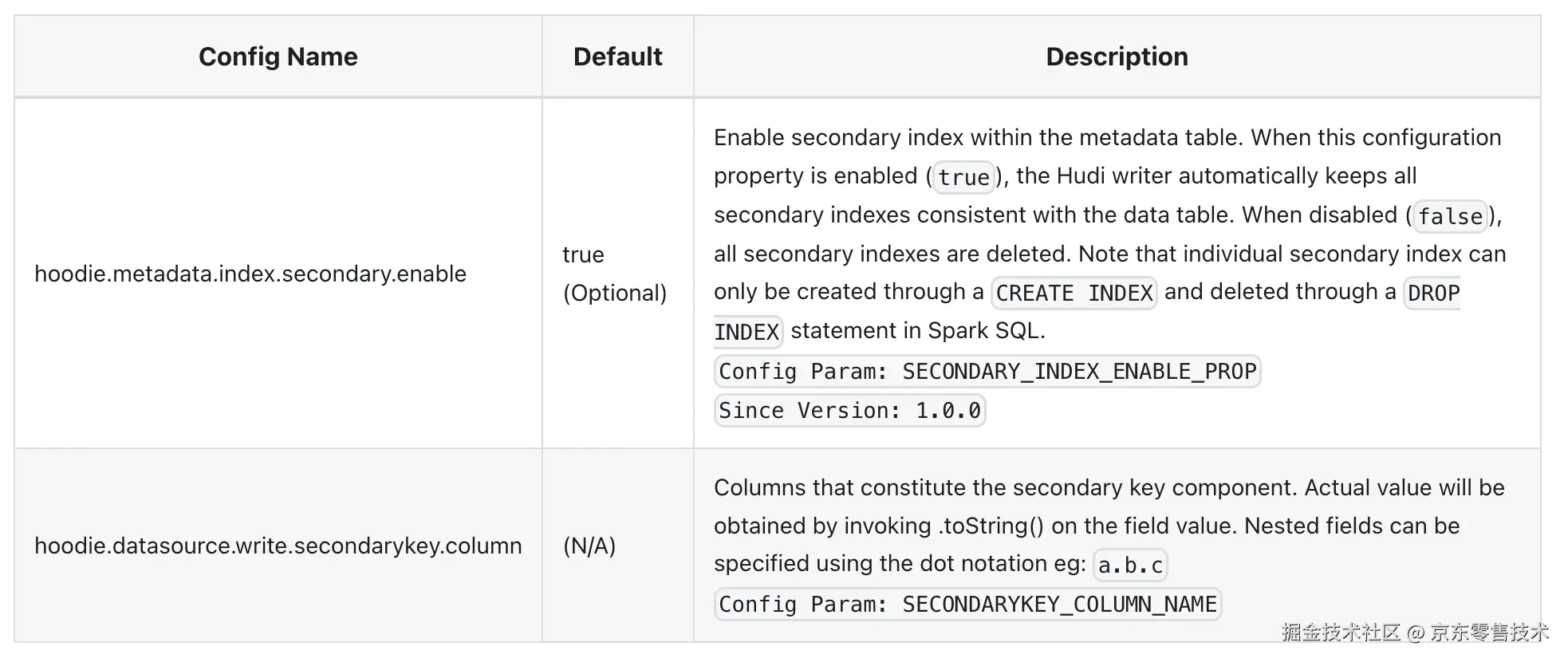Click the SECONDARY_INDEX_ENABLE_PROP config param tag
Screen dimensions: 1568x662
point(987,372)
